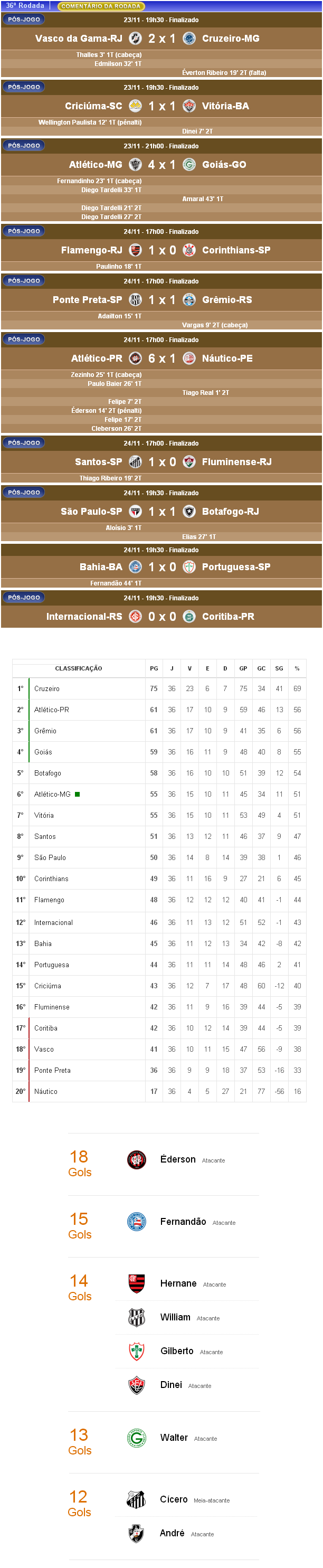
Task: Open Pós-Jogo for Vasco da Gama x Cruzeiro
Action: click(x=24, y=20)
